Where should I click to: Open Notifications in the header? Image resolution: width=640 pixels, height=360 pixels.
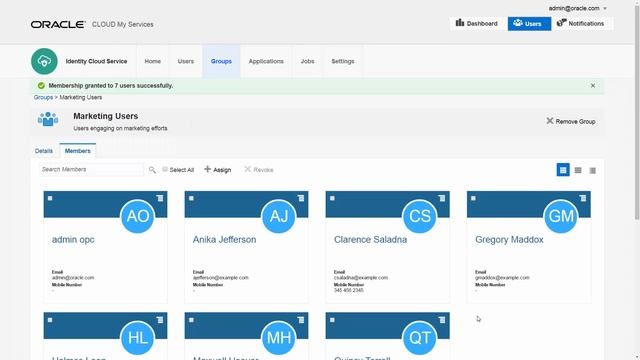pos(580,24)
